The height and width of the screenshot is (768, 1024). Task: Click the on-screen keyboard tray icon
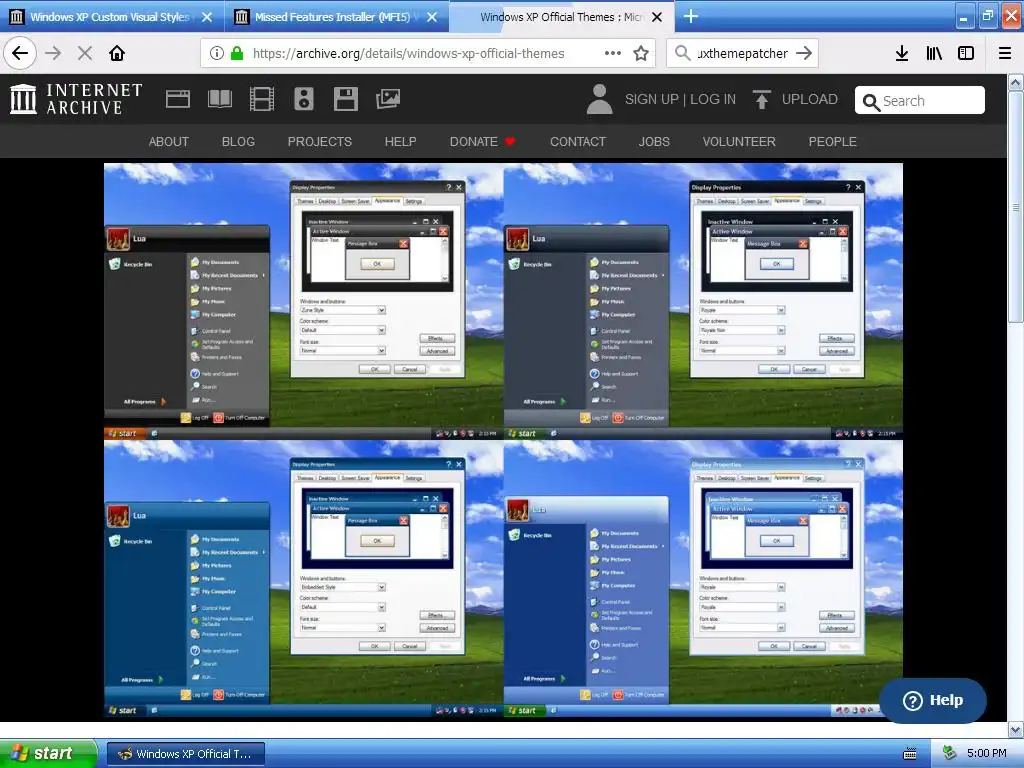[x=910, y=754]
